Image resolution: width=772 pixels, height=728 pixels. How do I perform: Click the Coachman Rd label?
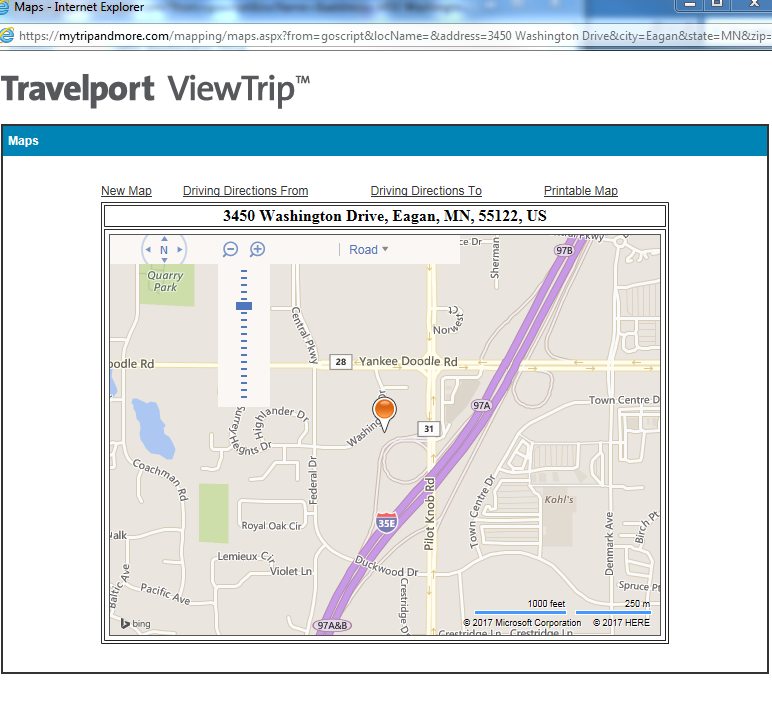161,479
